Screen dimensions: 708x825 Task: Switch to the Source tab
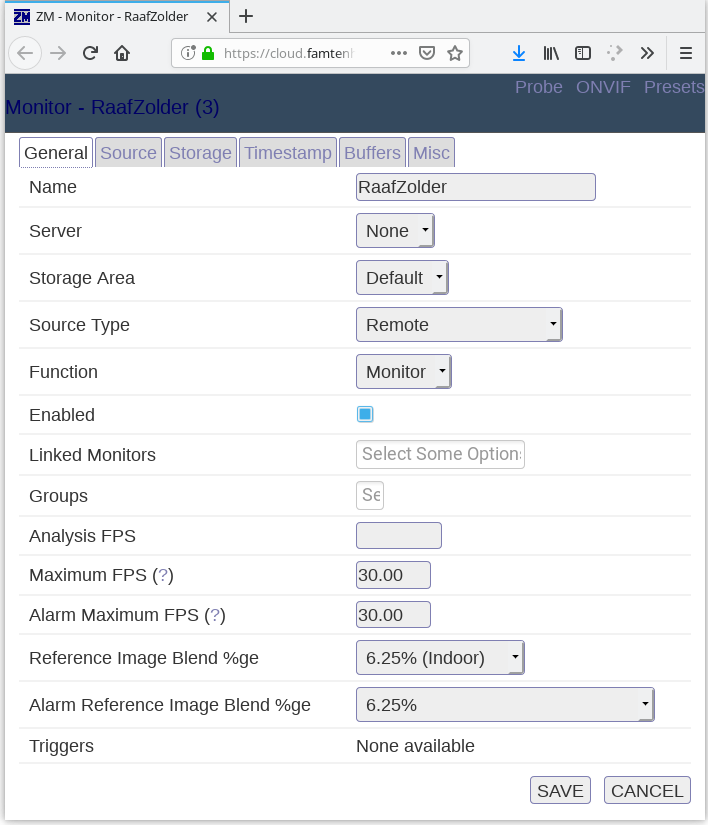(128, 153)
